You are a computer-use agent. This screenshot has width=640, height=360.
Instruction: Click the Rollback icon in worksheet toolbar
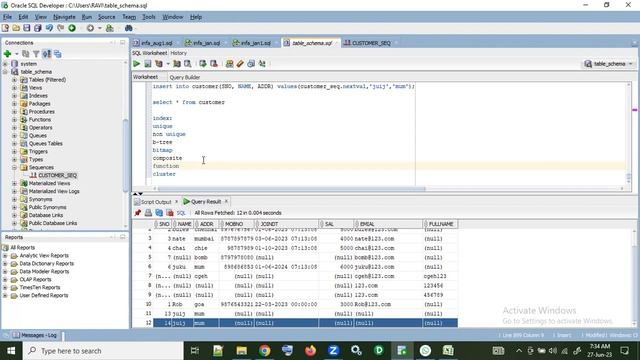click(213, 64)
